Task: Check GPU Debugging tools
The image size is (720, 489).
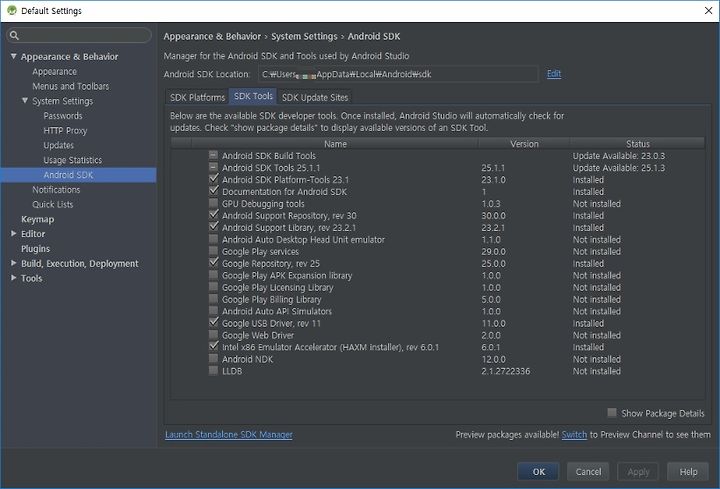Action: click(213, 203)
